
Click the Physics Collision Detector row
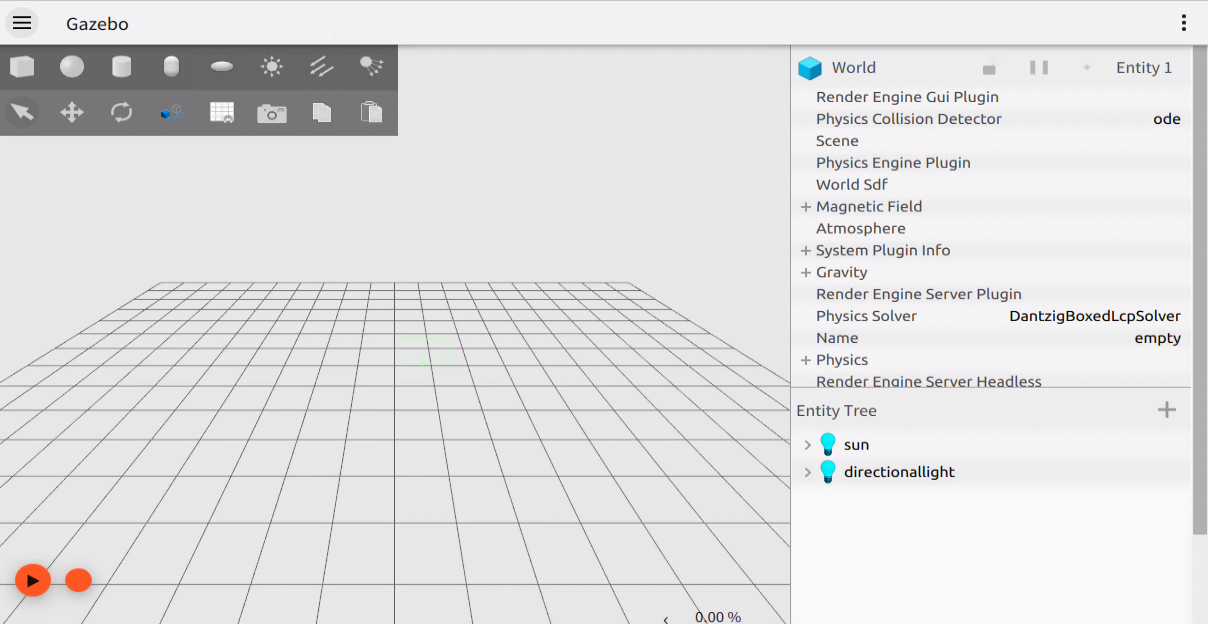[x=991, y=119]
